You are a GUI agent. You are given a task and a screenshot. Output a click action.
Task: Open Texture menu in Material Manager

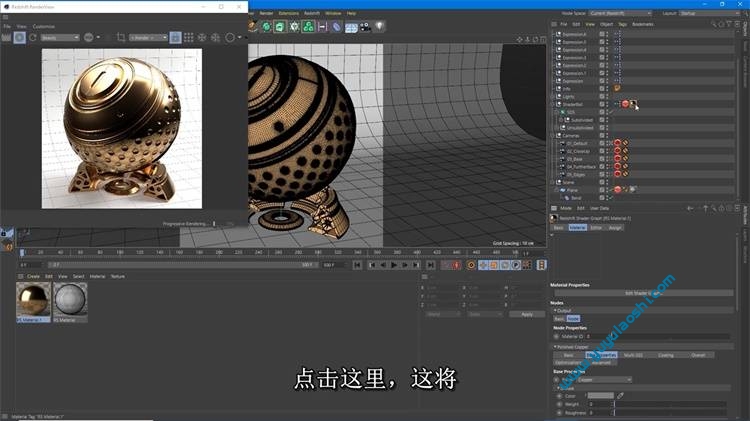click(x=118, y=277)
